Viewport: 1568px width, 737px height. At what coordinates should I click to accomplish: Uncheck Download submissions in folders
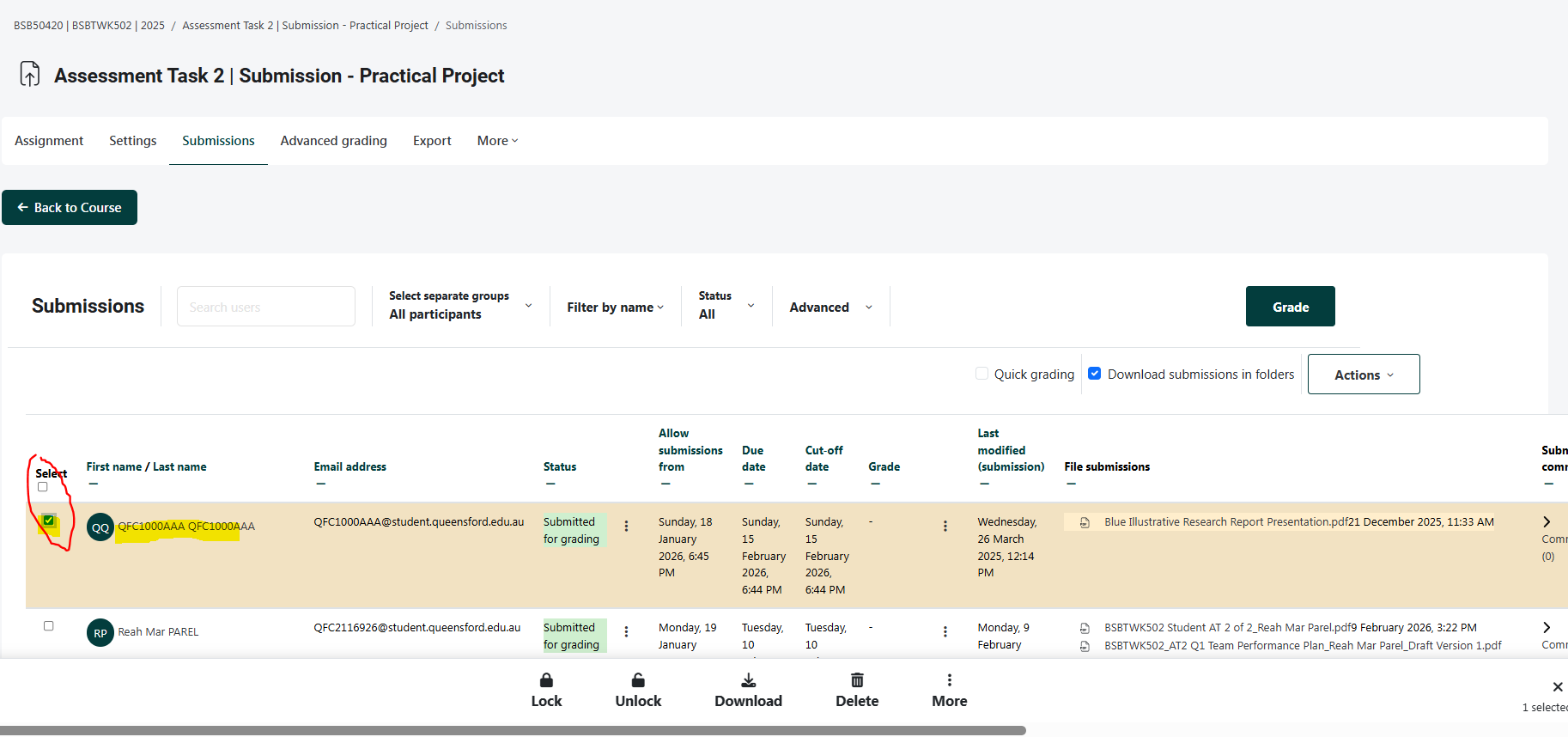click(x=1095, y=374)
